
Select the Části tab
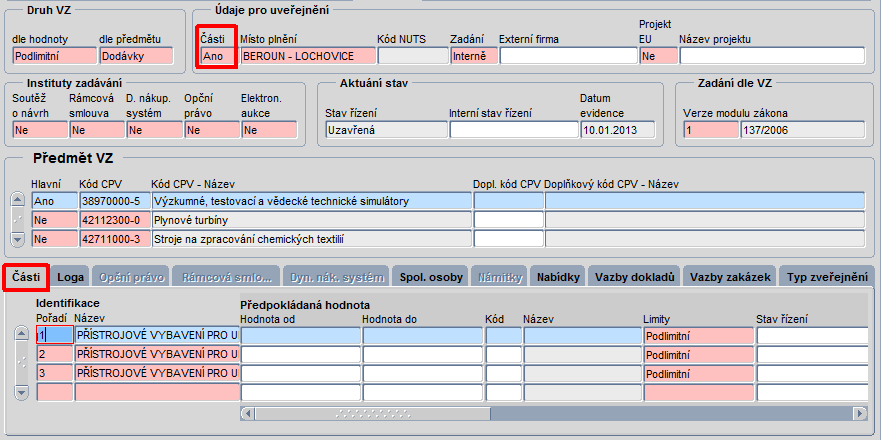[x=26, y=277]
